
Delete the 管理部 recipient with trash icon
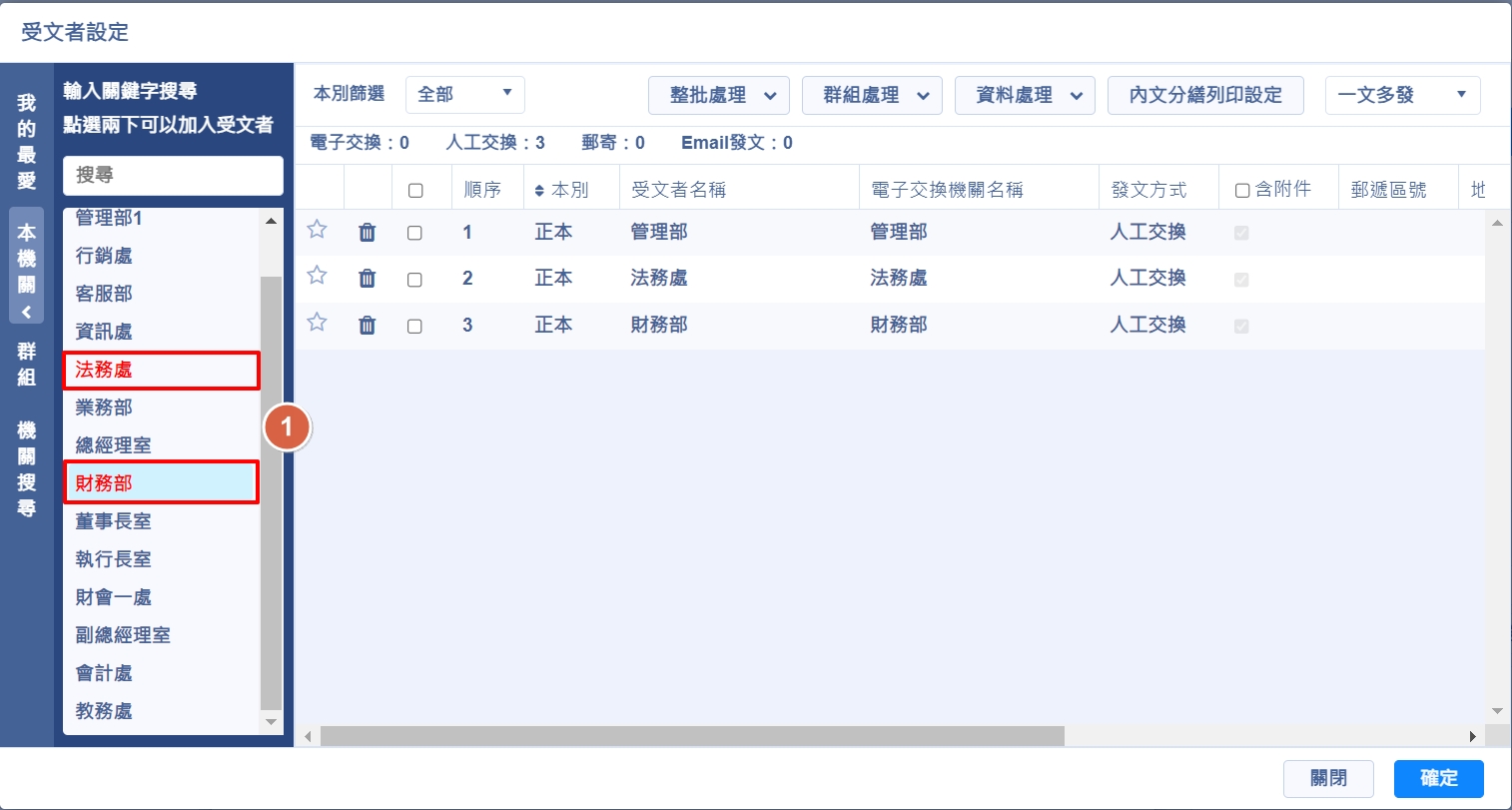(x=368, y=233)
